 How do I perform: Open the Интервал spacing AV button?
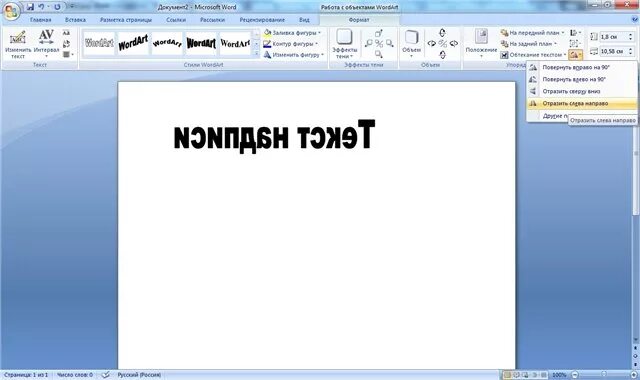(46, 44)
